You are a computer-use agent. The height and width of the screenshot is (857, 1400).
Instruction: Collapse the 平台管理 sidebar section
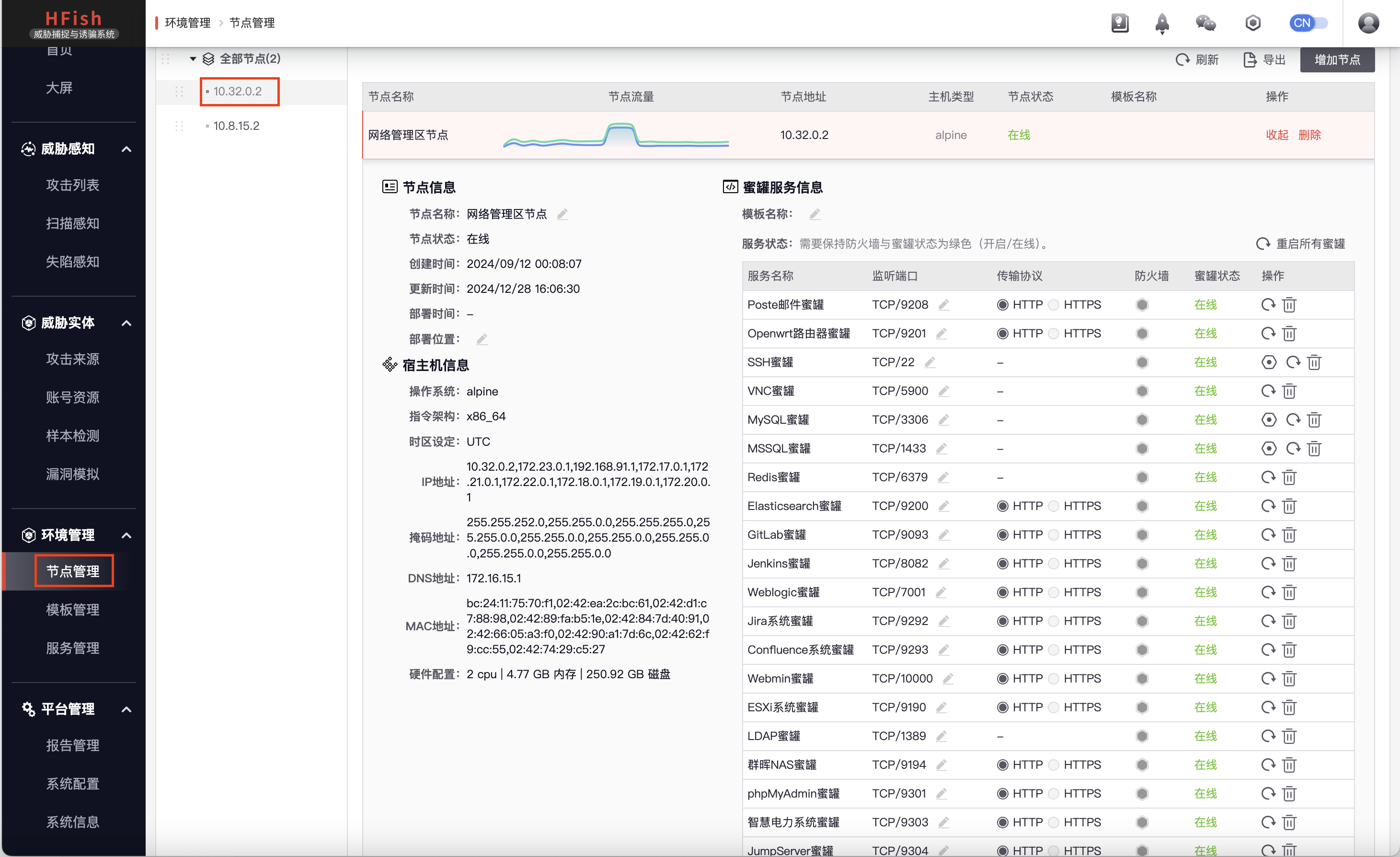point(126,709)
